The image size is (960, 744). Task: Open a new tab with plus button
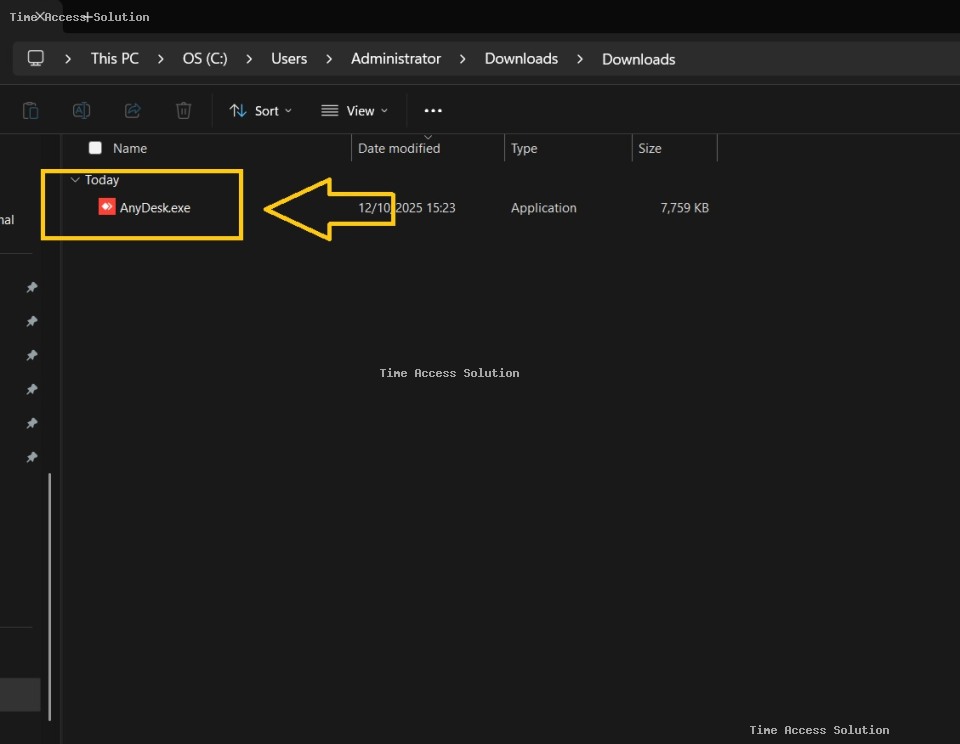(x=87, y=17)
